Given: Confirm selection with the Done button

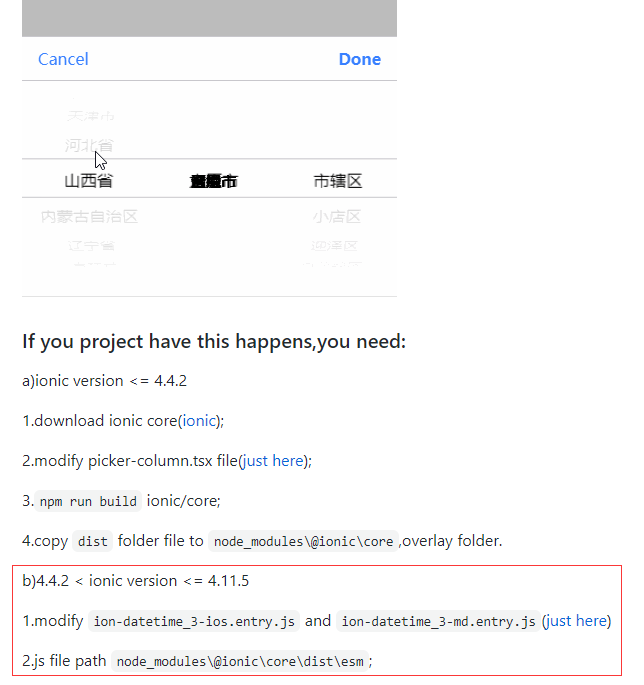Looking at the screenshot, I should click(360, 59).
